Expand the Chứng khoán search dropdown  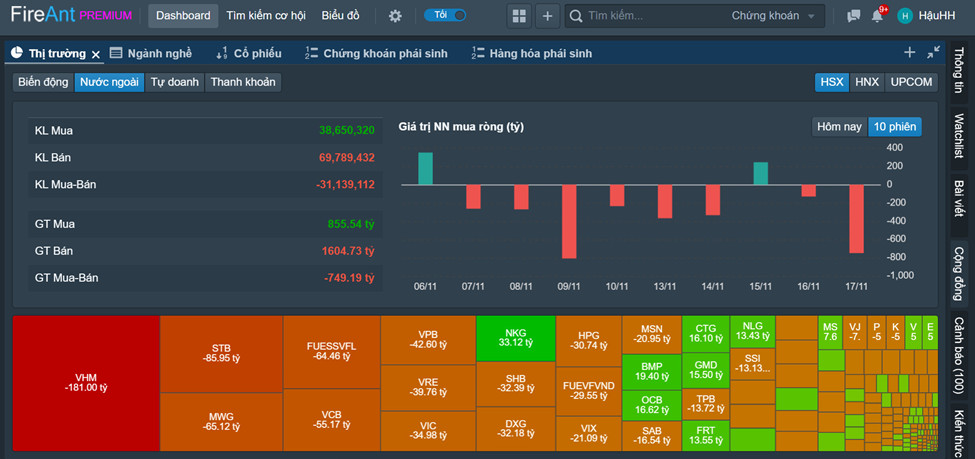click(x=777, y=16)
